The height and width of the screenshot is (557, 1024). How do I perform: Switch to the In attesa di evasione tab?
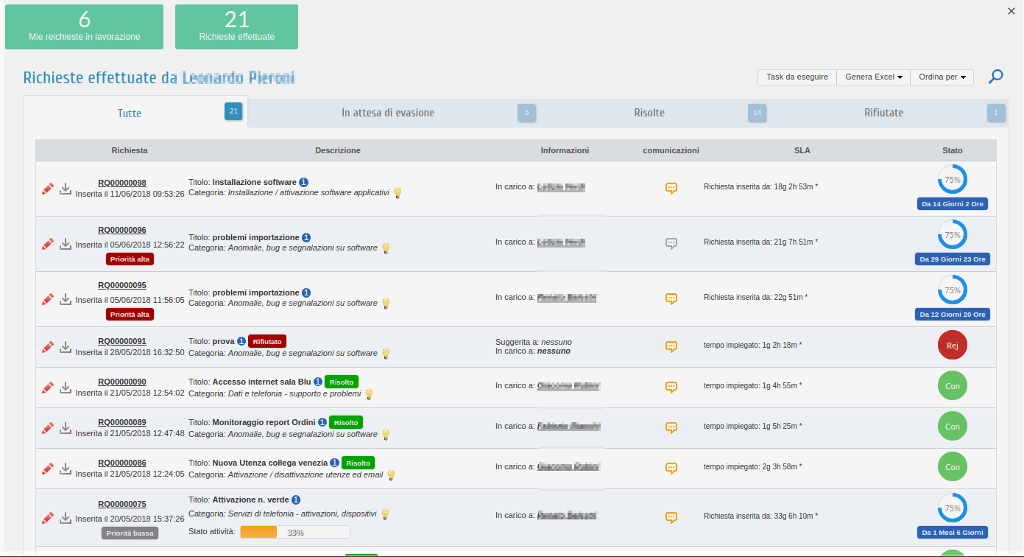[x=388, y=113]
